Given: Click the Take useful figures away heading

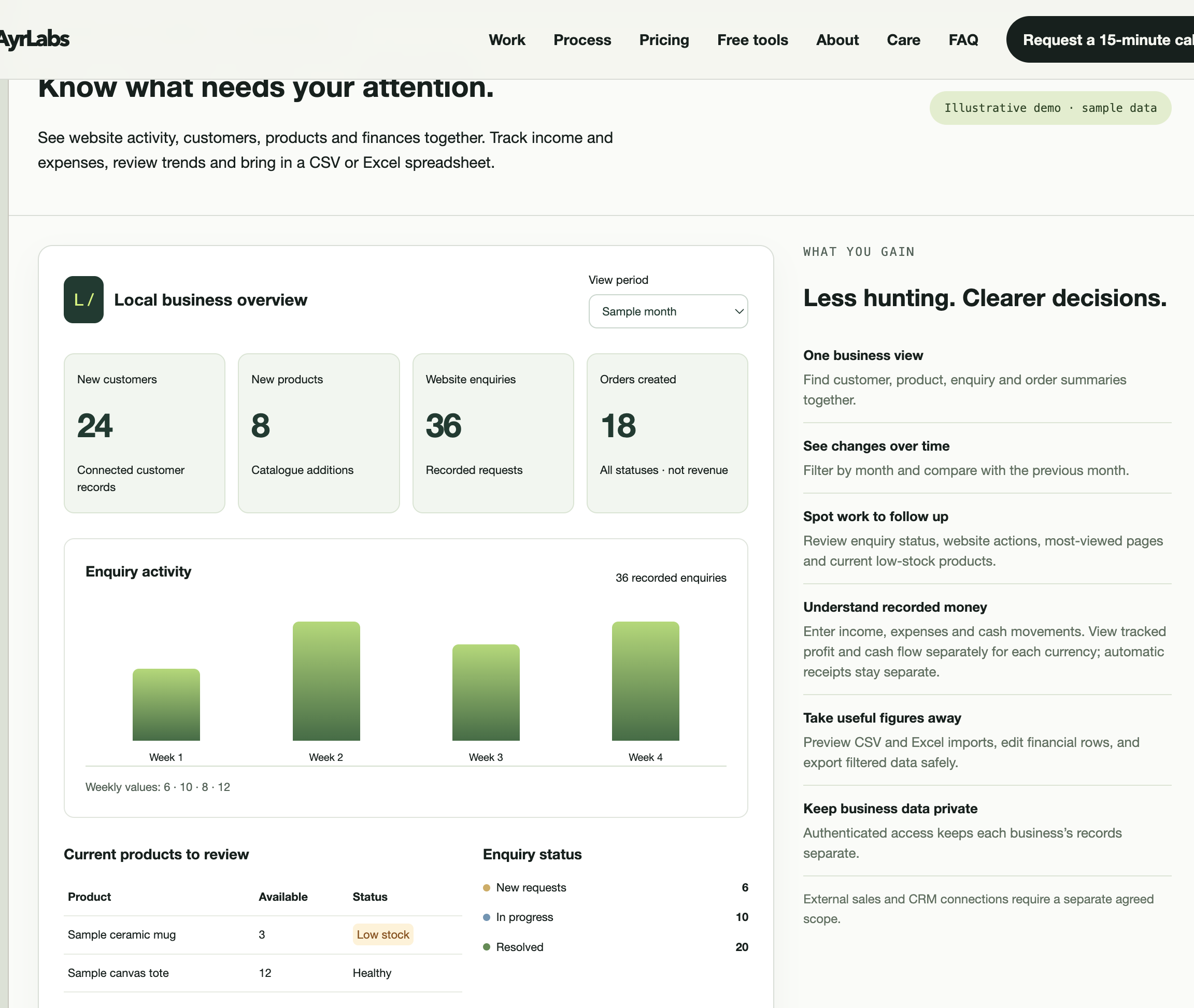Looking at the screenshot, I should click(882, 718).
